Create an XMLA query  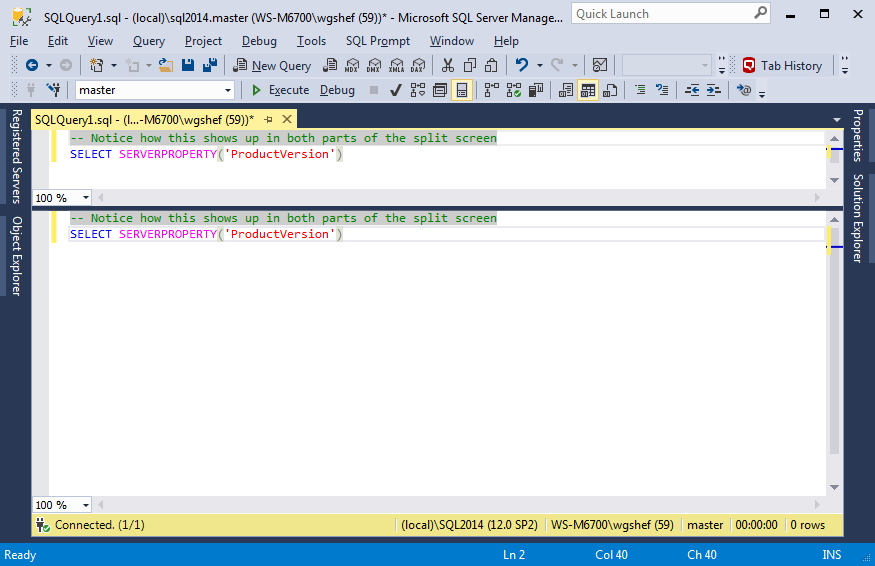(396, 65)
